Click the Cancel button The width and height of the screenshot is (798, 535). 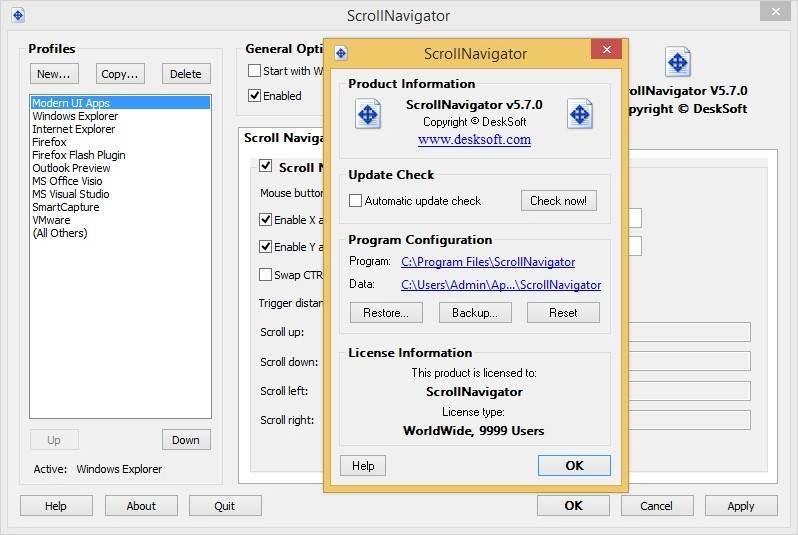coord(657,506)
